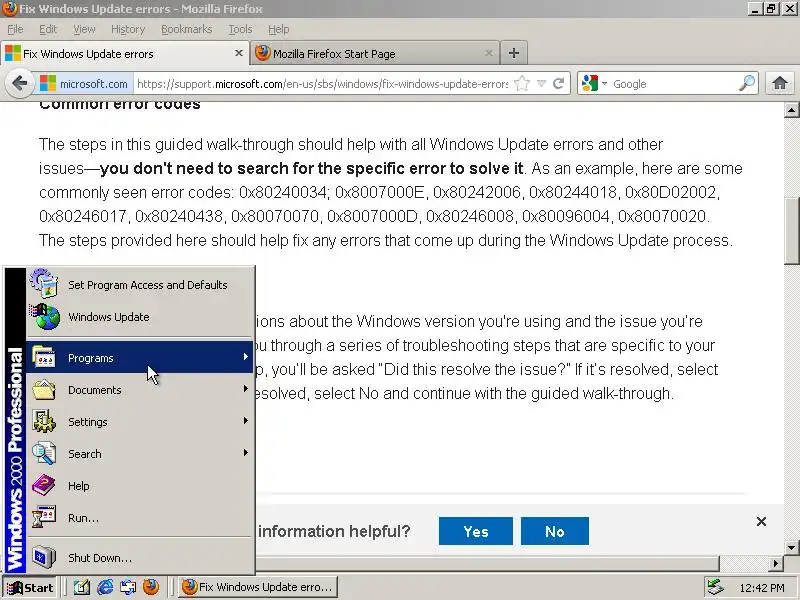This screenshot has height=600, width=800.
Task: Click the search magnifier in the Google box
Action: pos(746,83)
